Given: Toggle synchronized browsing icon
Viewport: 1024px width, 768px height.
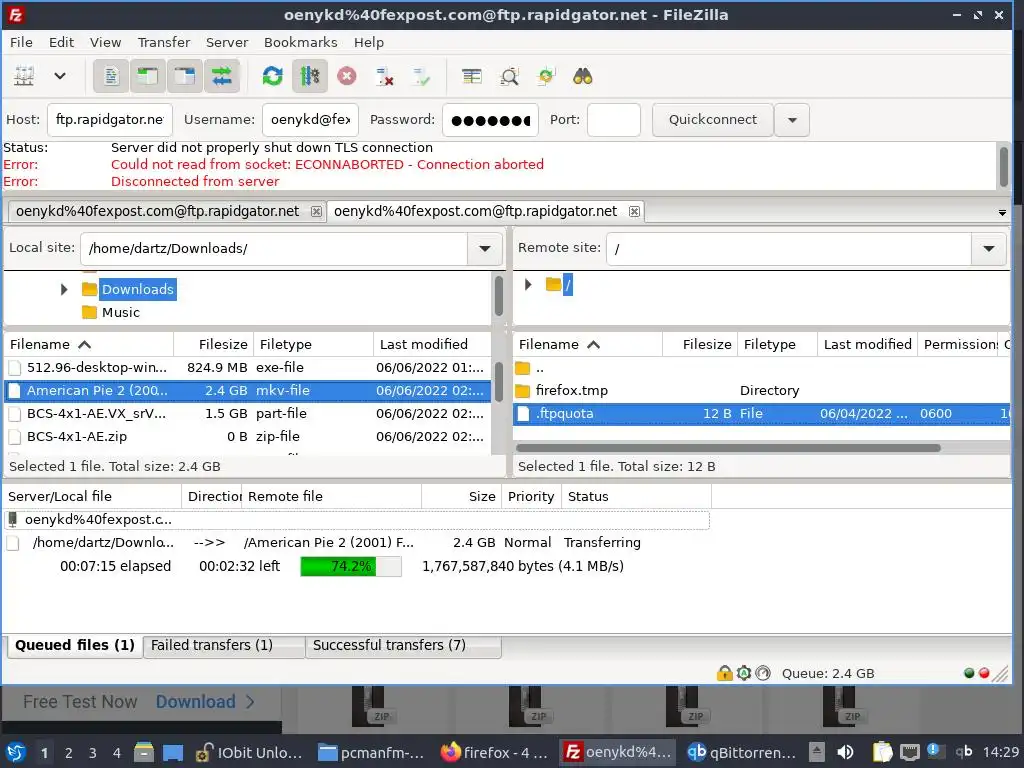Looking at the screenshot, I should (x=545, y=76).
